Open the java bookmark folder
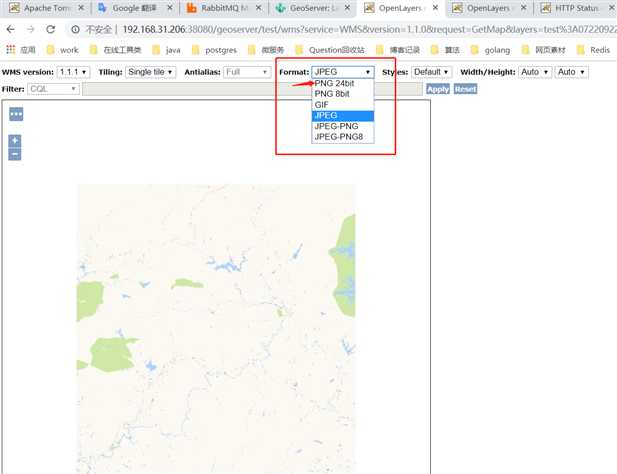617x474 pixels. tap(166, 50)
